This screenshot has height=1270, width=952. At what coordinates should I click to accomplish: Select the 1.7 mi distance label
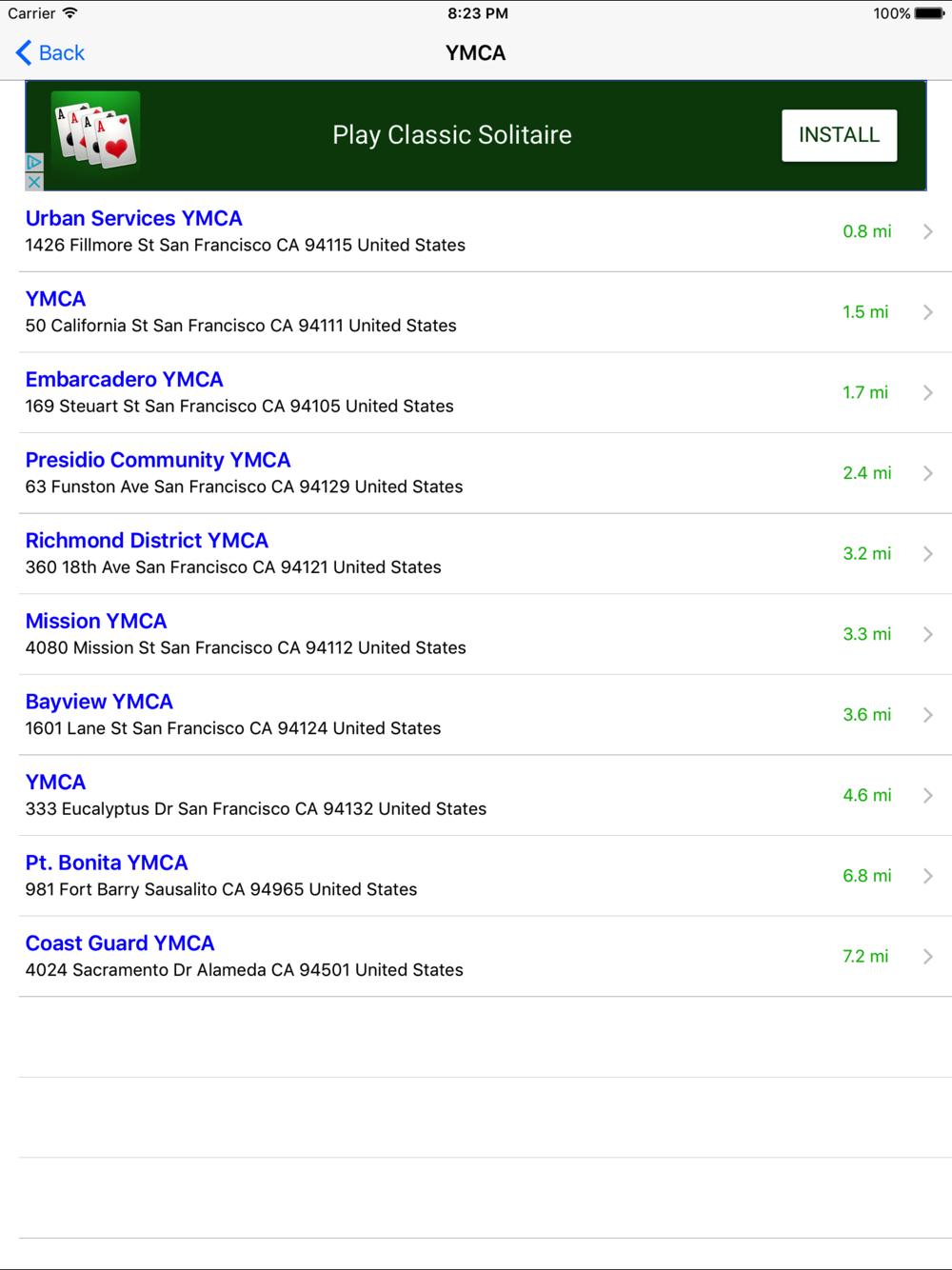865,392
